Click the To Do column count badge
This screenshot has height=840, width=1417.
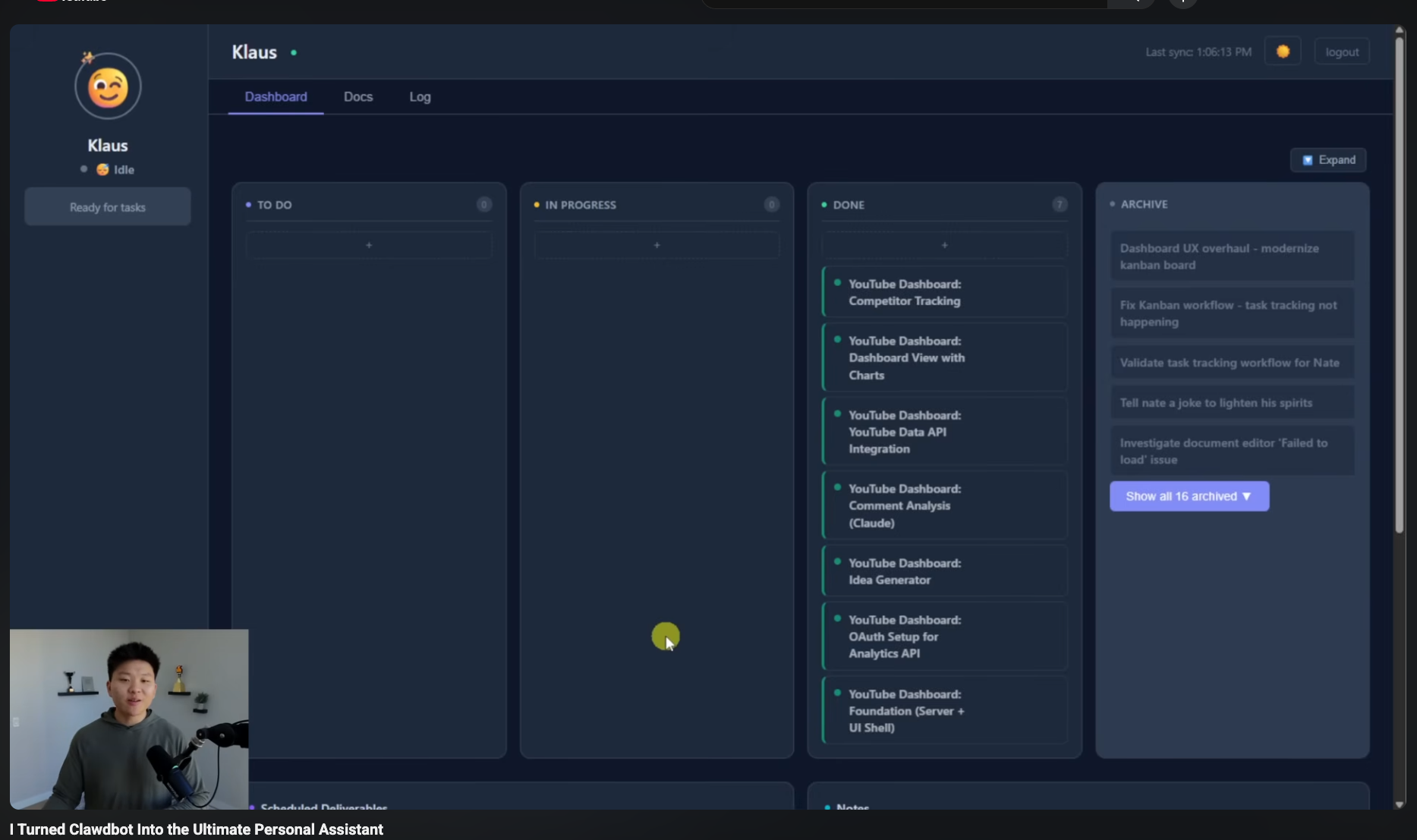(x=483, y=205)
